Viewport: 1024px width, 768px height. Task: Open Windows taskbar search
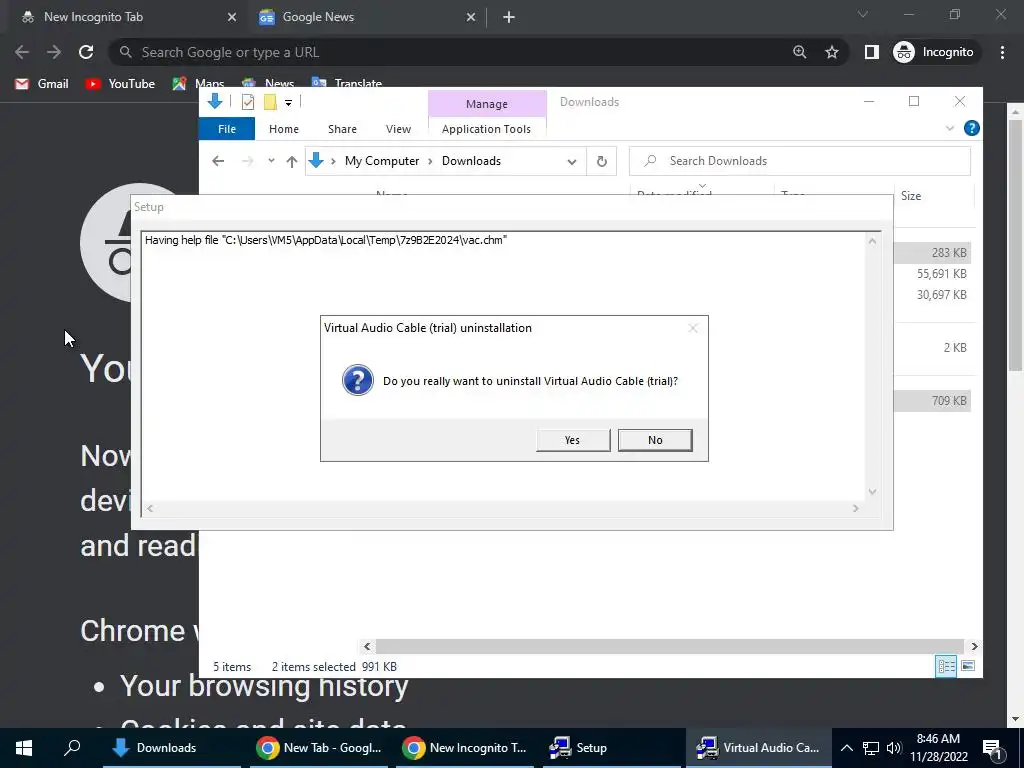[x=72, y=748]
